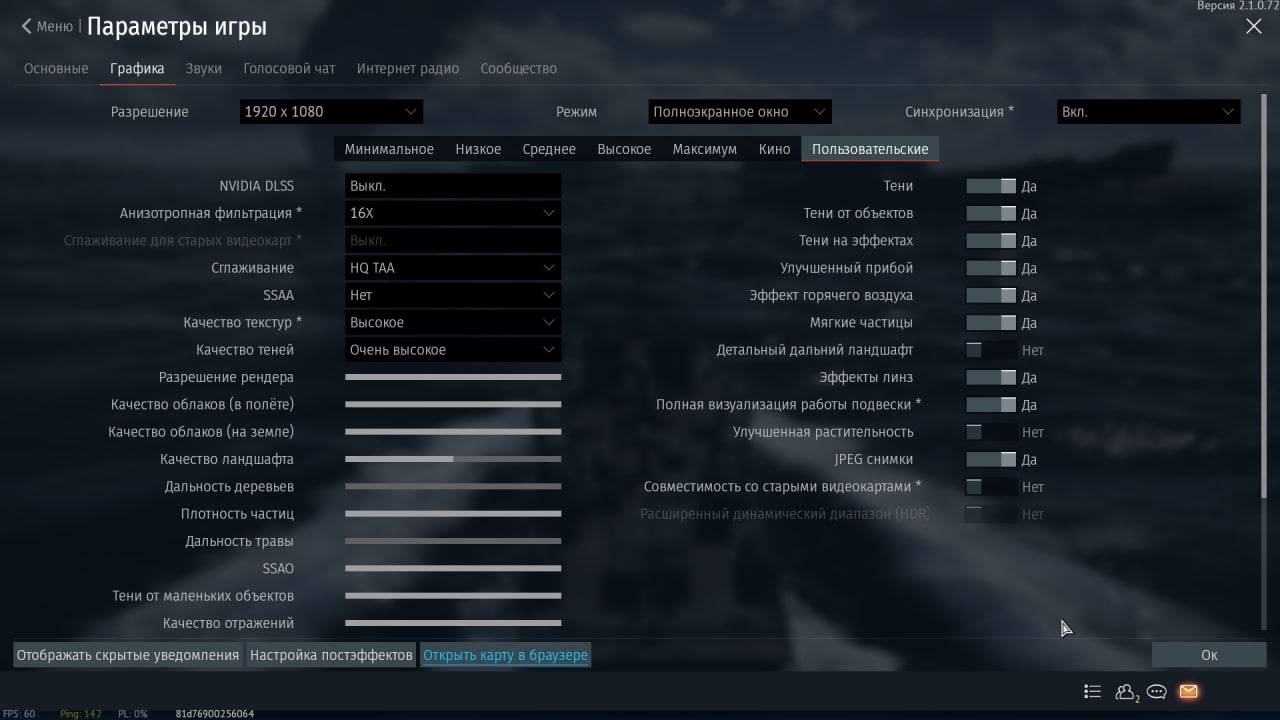
Task: Toggle Мягкие частицы switch
Action: click(x=991, y=323)
